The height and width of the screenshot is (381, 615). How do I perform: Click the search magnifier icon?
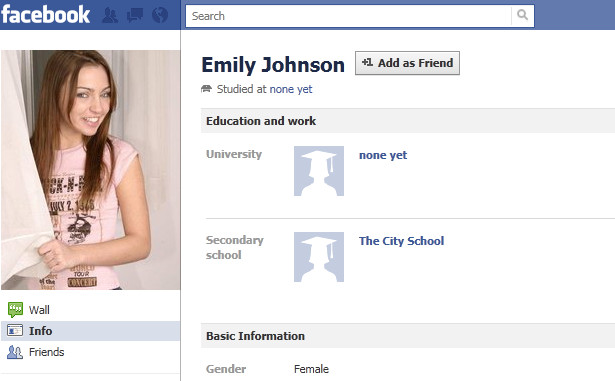pos(522,15)
